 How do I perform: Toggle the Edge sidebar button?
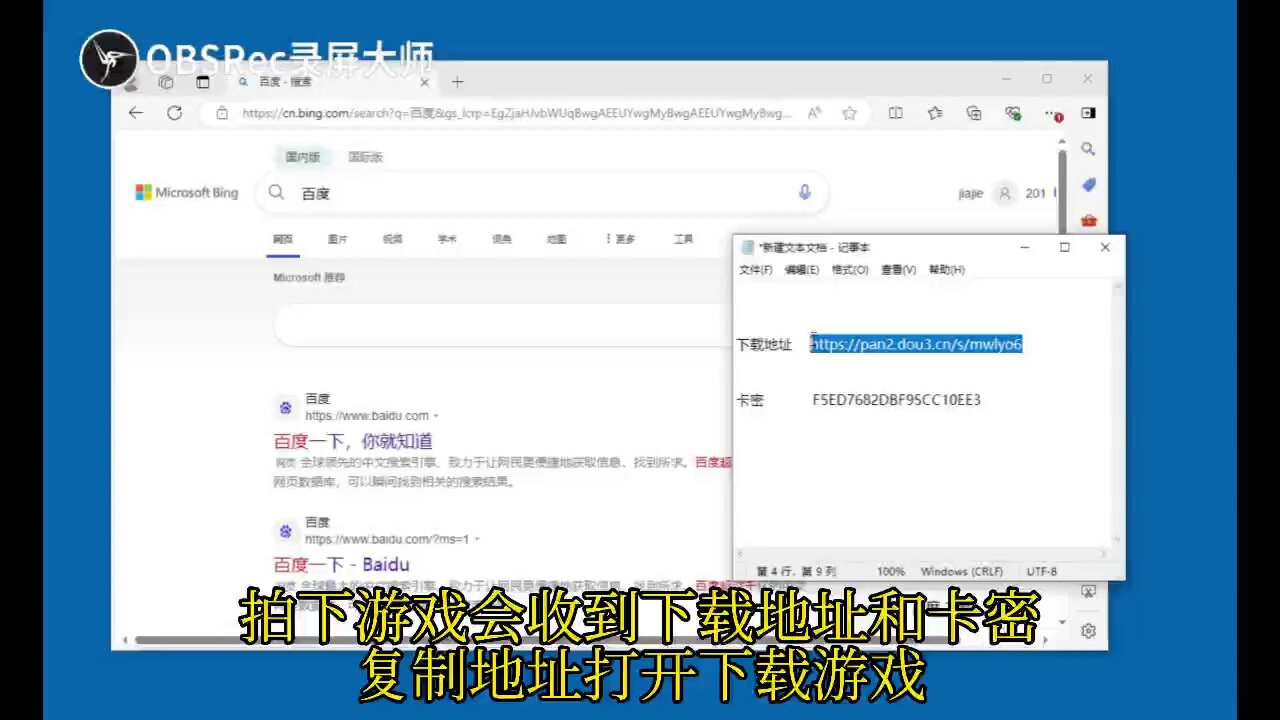coord(1088,113)
